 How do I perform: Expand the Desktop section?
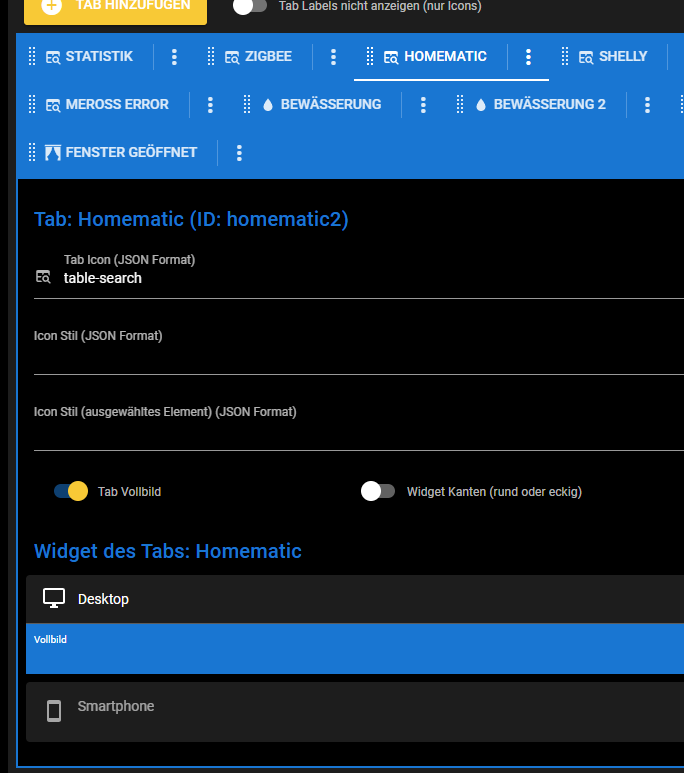[355, 598]
